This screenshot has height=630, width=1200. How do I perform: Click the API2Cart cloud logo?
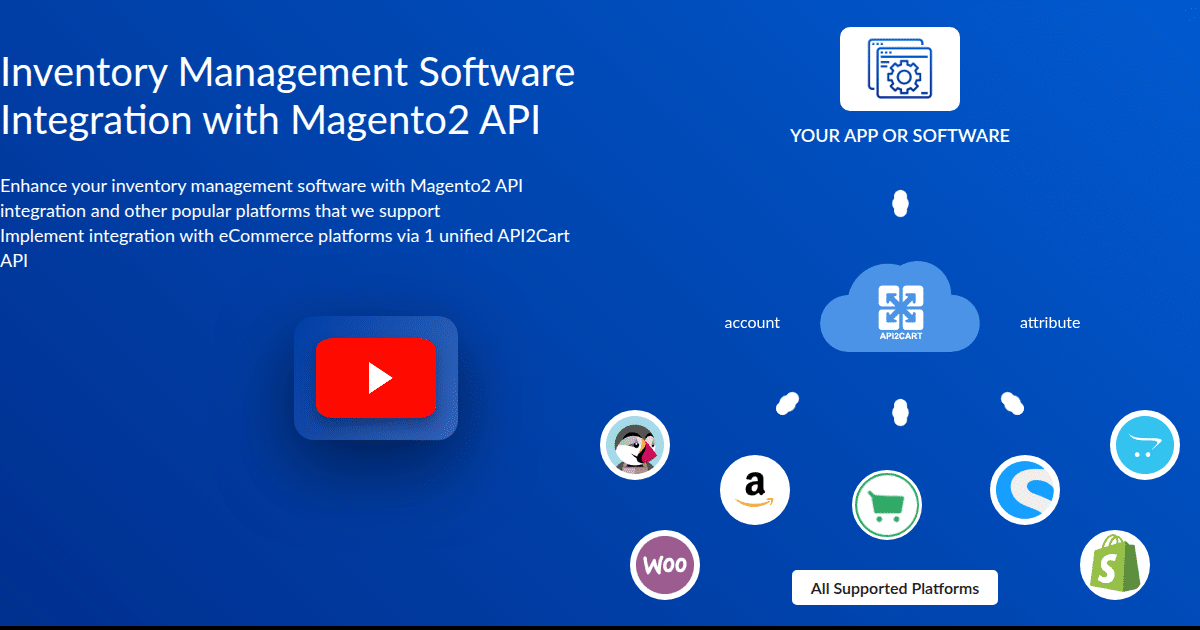tap(900, 307)
